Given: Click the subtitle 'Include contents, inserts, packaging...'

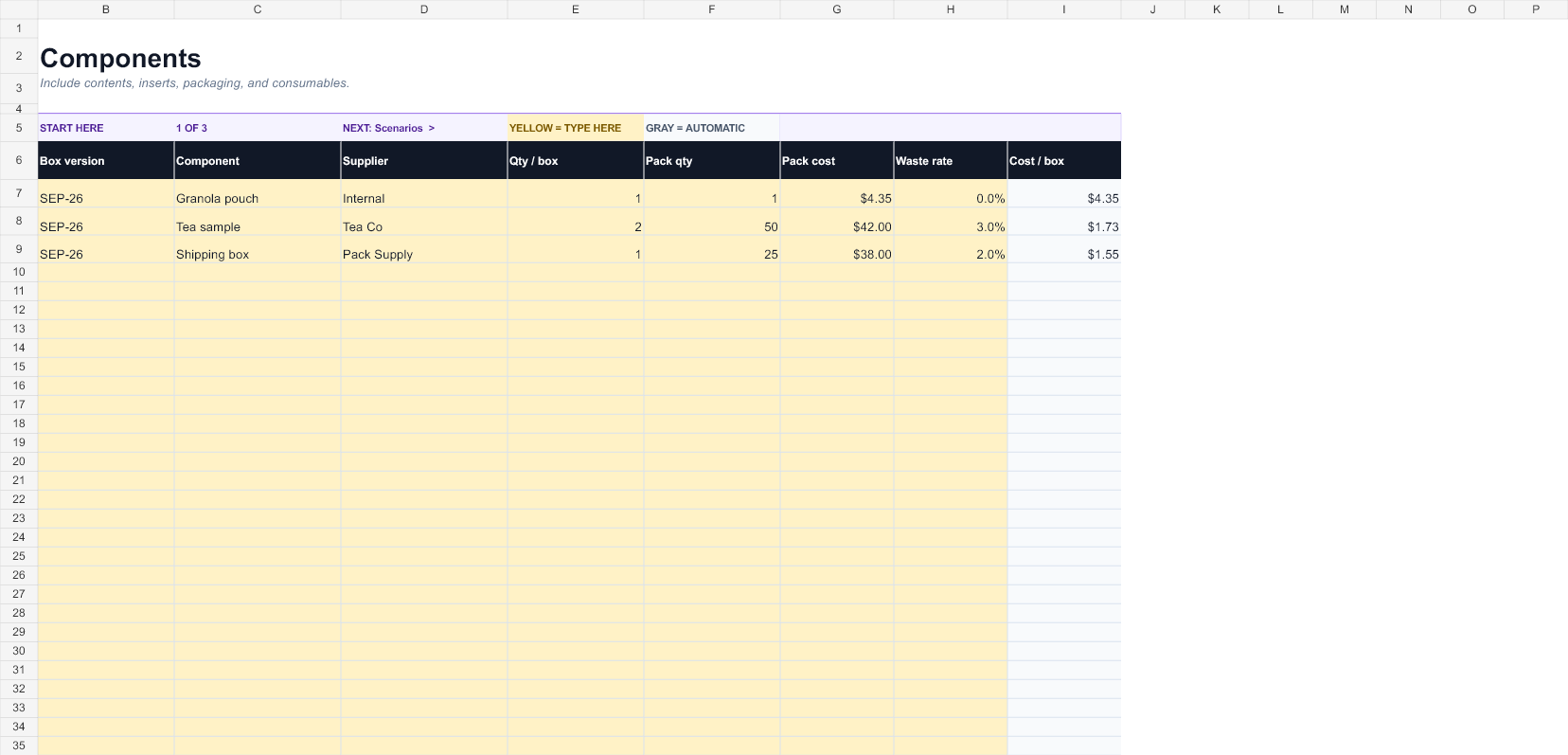Looking at the screenshot, I should coord(194,83).
